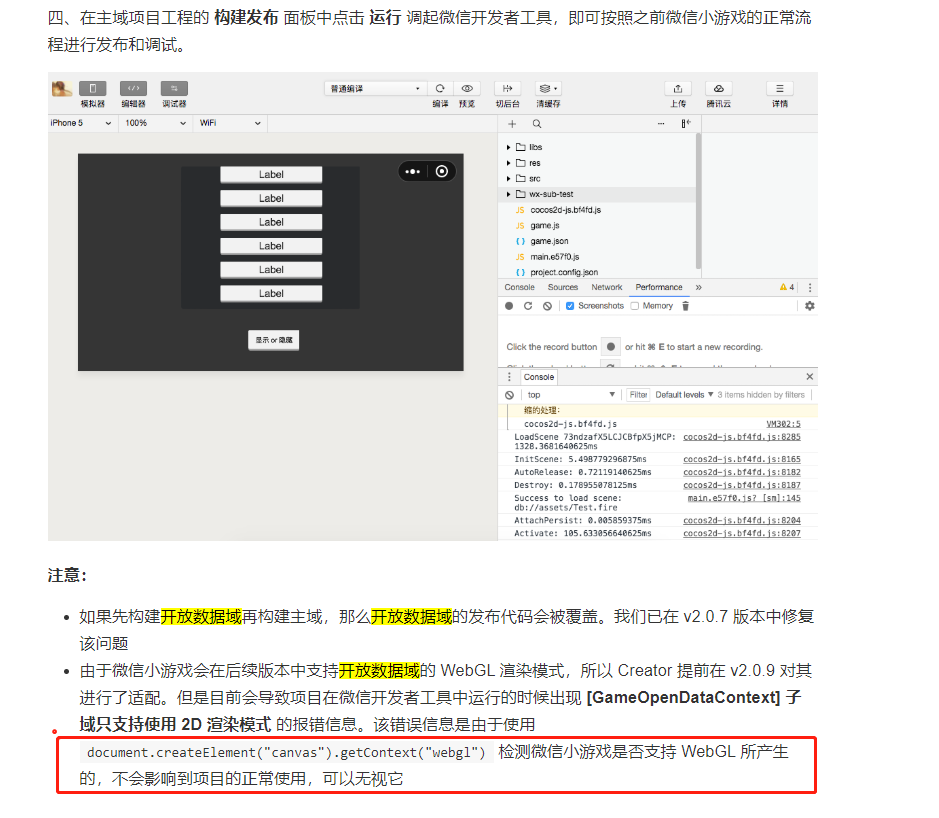Click the reload and record icon
This screenshot has height=818, width=939.
[x=528, y=306]
